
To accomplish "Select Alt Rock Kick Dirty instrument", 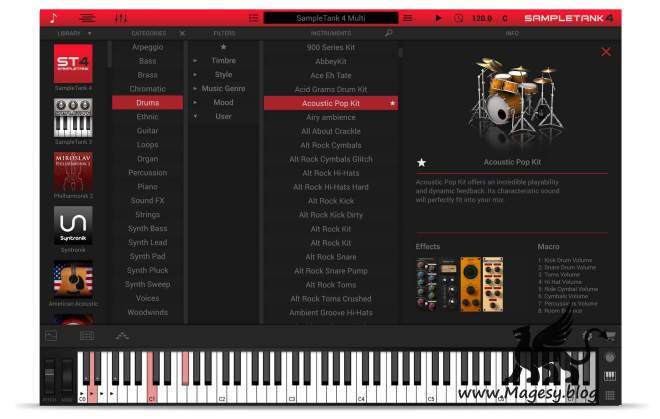I will 331,215.
